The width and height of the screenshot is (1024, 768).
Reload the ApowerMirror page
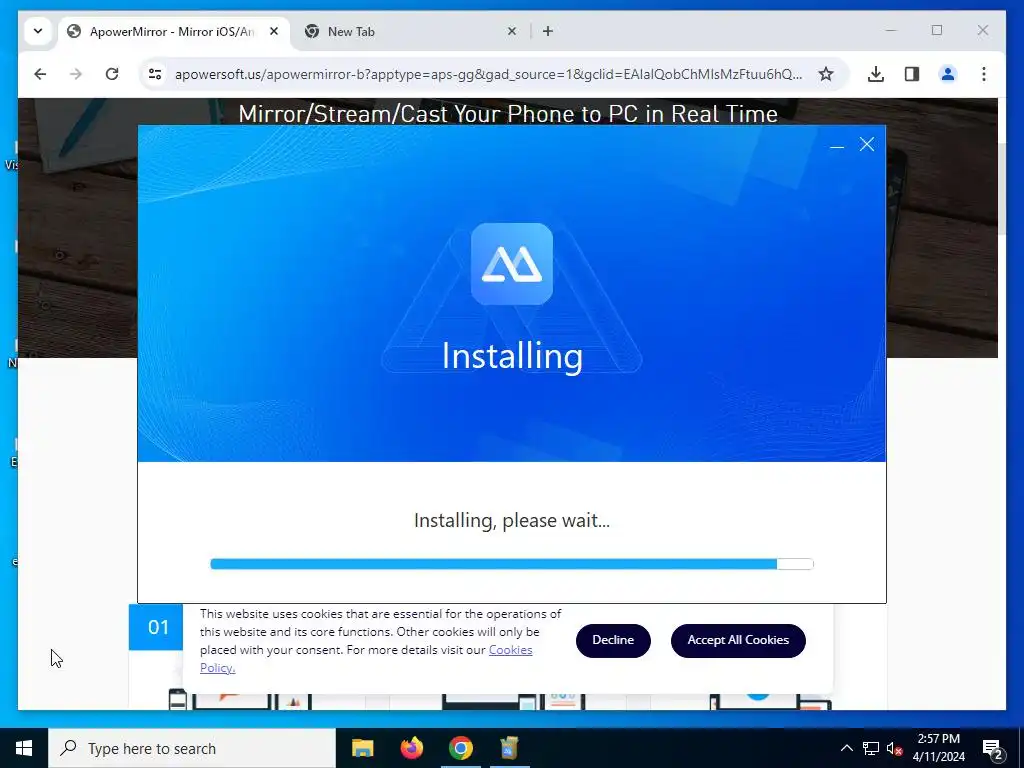click(x=112, y=74)
